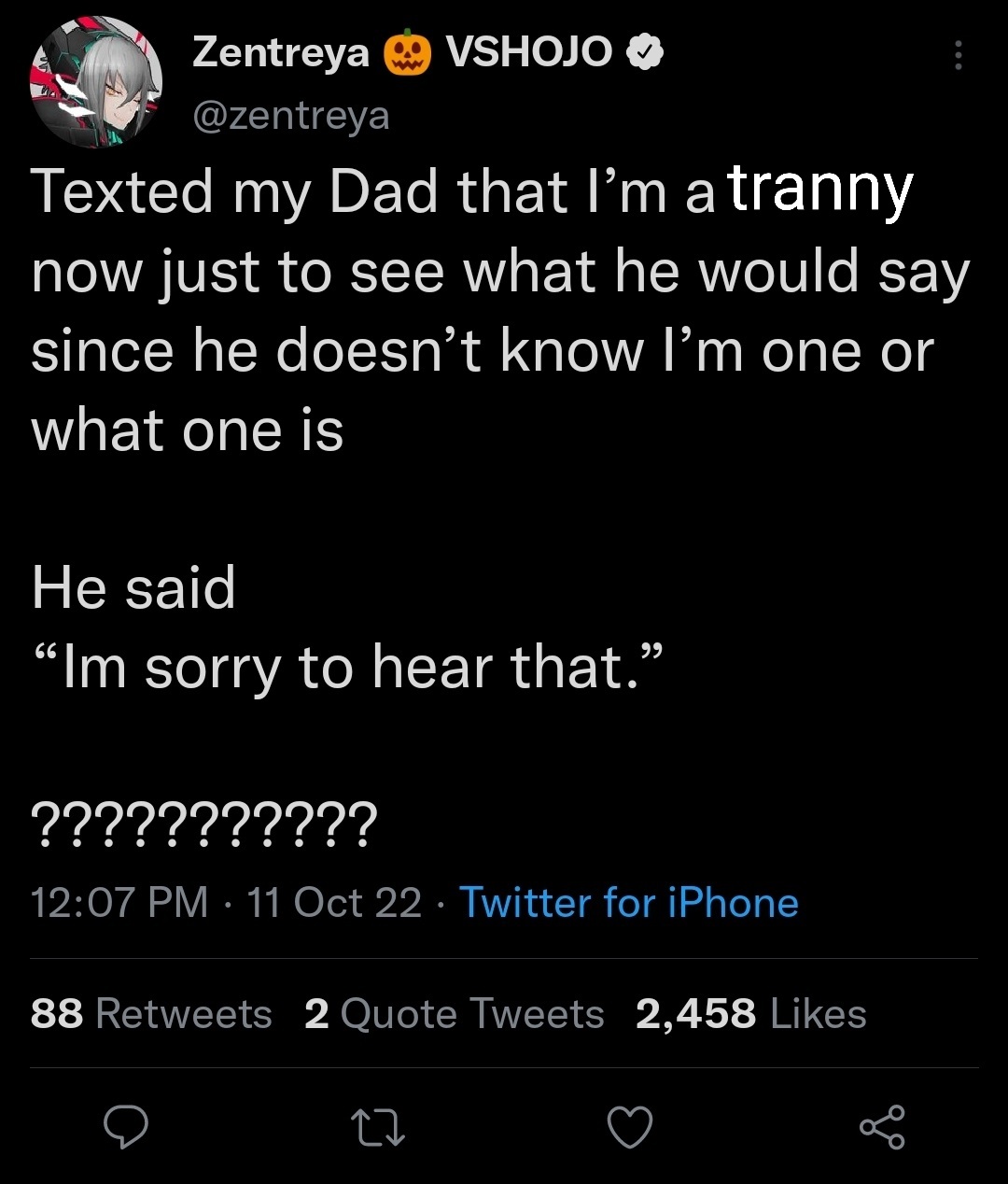Like the tweet with heart icon

pos(630,1127)
